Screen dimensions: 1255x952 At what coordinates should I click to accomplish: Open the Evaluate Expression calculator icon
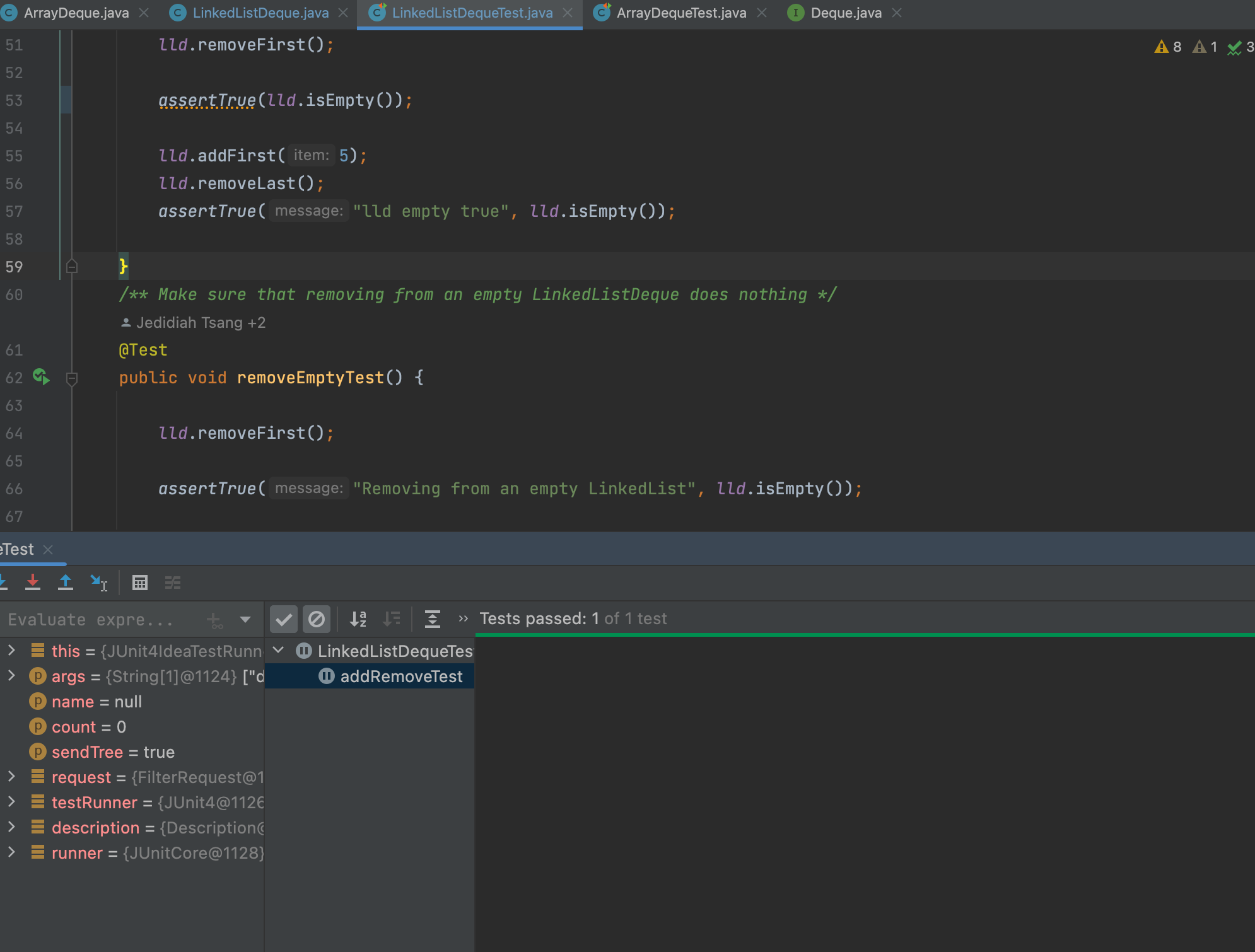click(140, 583)
